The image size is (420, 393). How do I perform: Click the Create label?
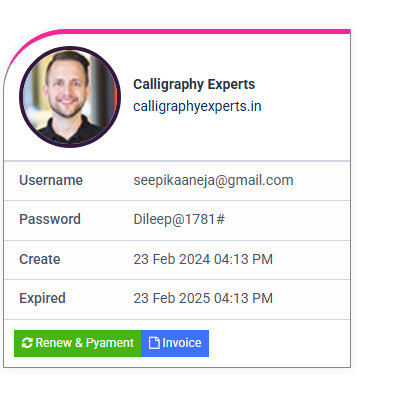pyautogui.click(x=40, y=259)
